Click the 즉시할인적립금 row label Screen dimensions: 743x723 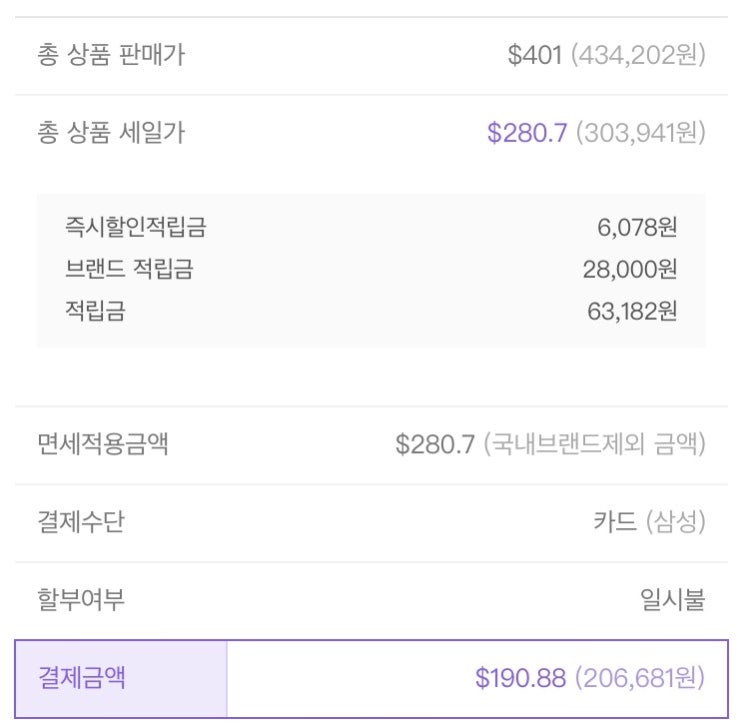135,228
